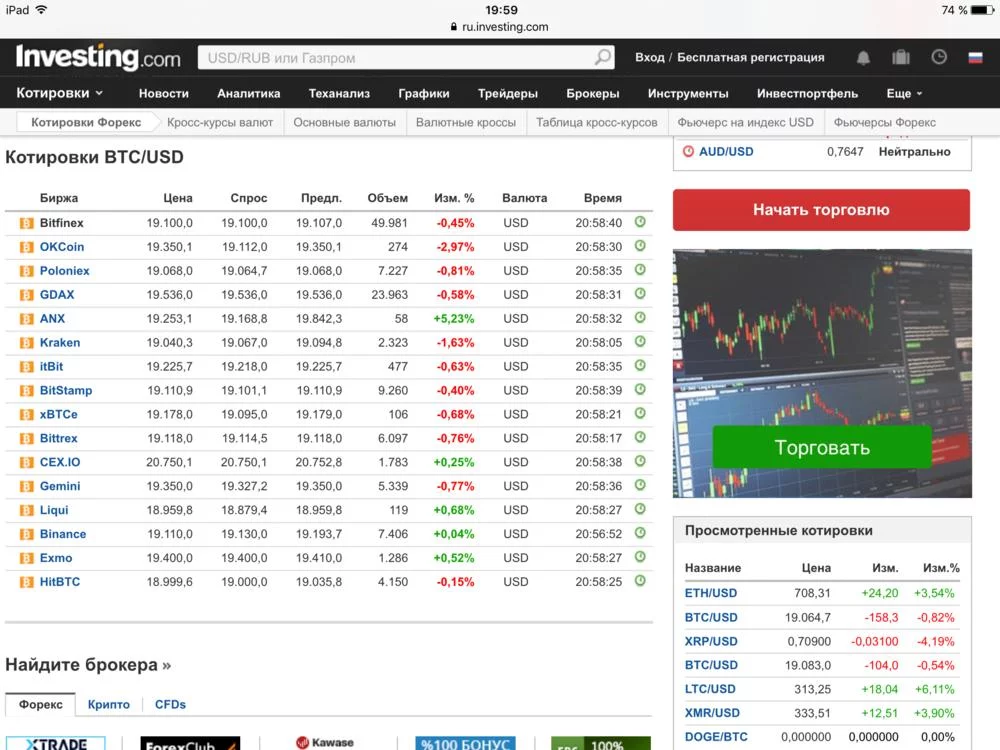
Task: Select the Кросс-курсы валют tab
Action: (x=220, y=122)
